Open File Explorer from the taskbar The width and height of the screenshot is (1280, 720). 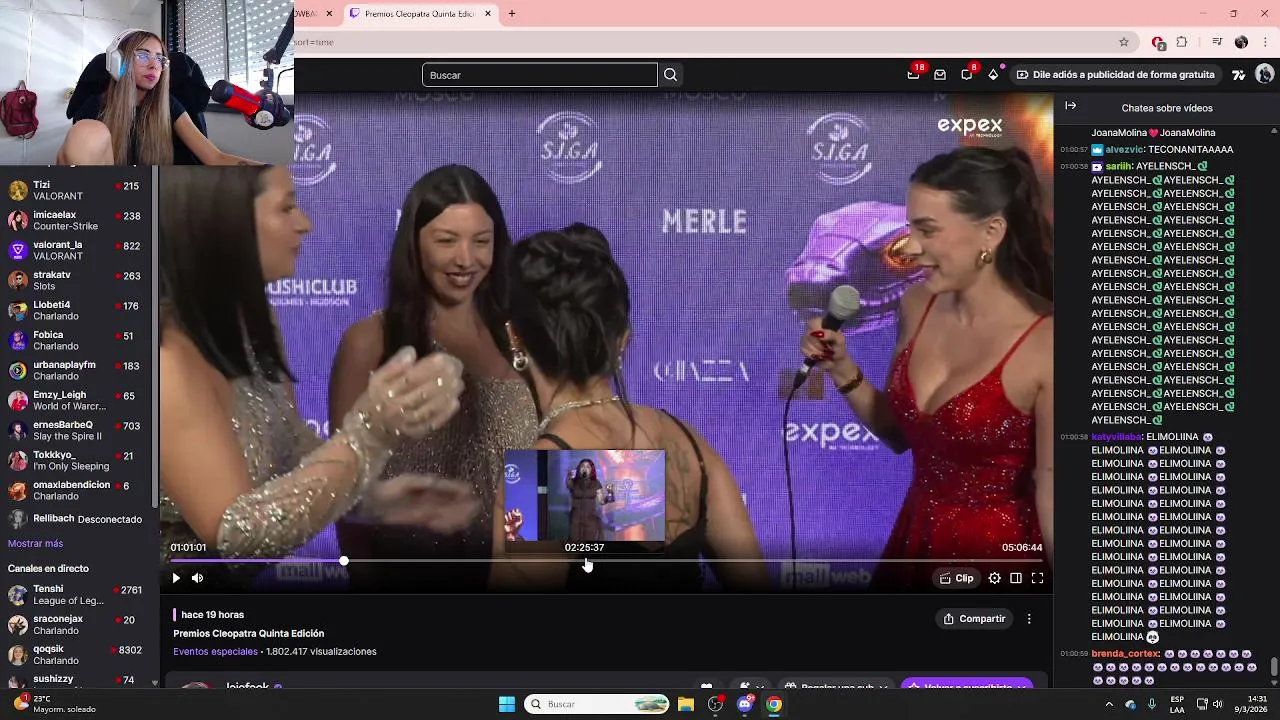[x=686, y=704]
